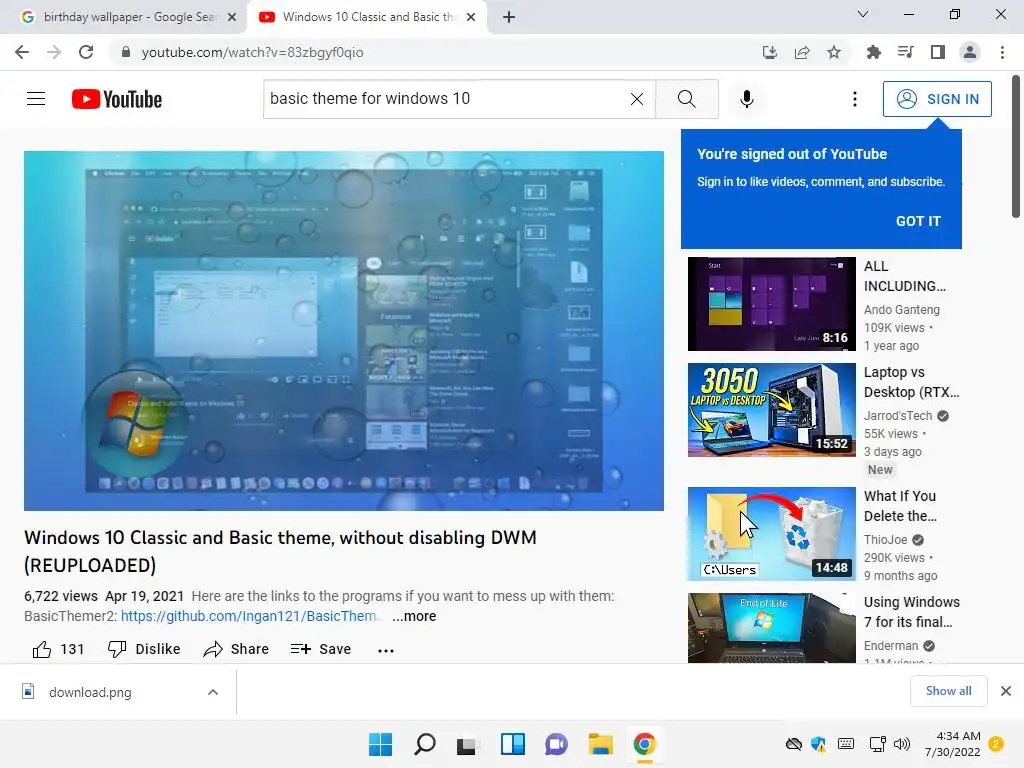The image size is (1024, 768).
Task: Open taskbar Search
Action: tap(424, 744)
